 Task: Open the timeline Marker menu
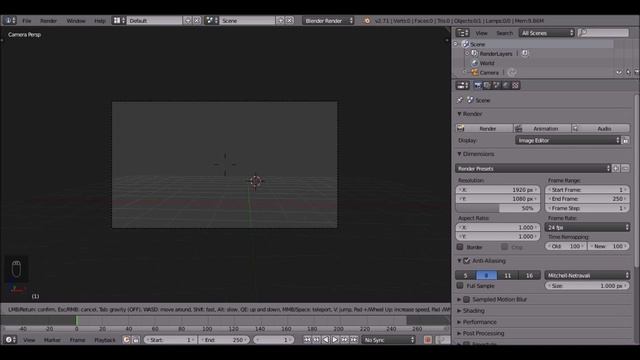52,340
